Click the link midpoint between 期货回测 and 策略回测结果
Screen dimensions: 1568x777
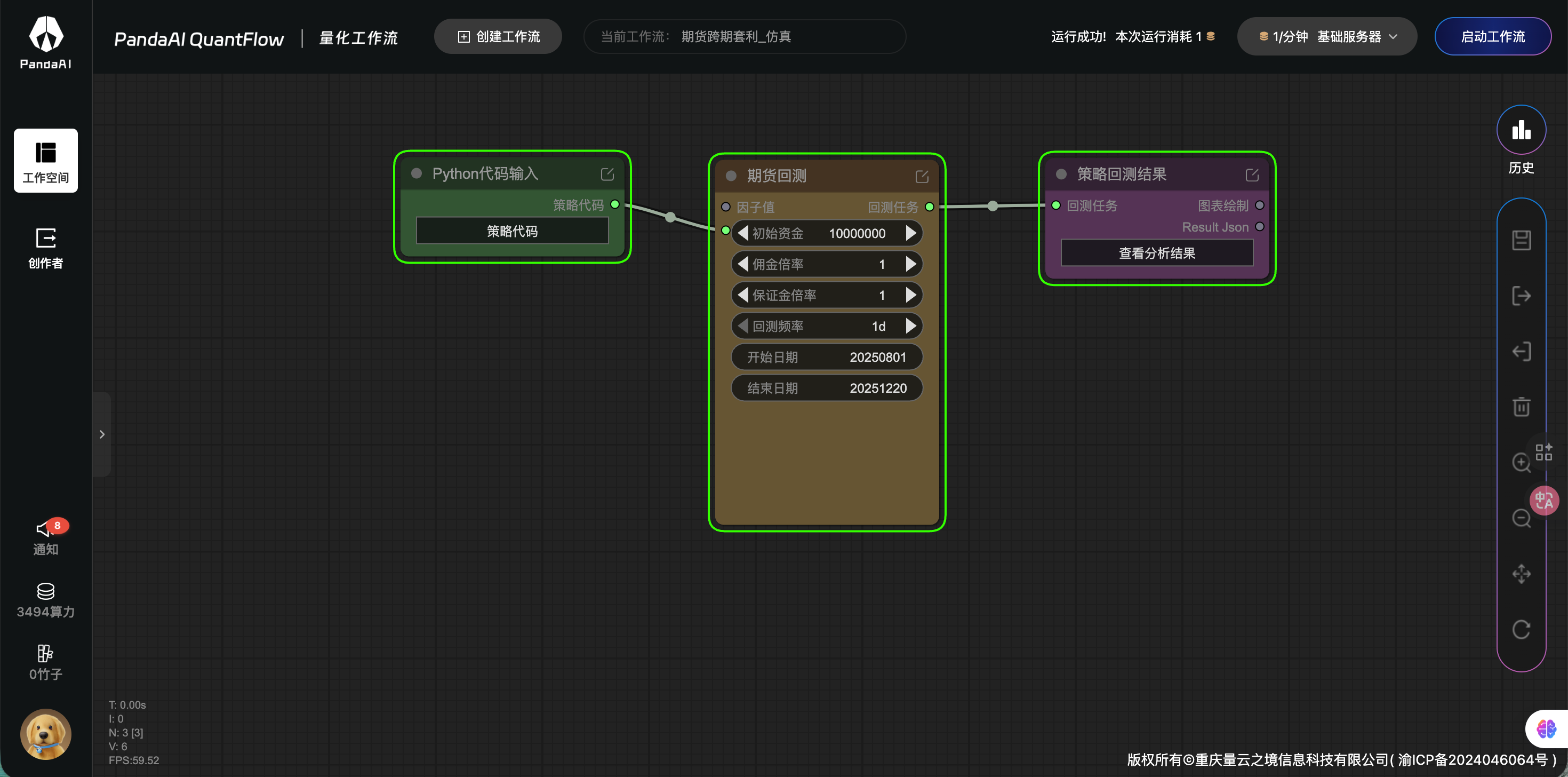[x=993, y=207]
